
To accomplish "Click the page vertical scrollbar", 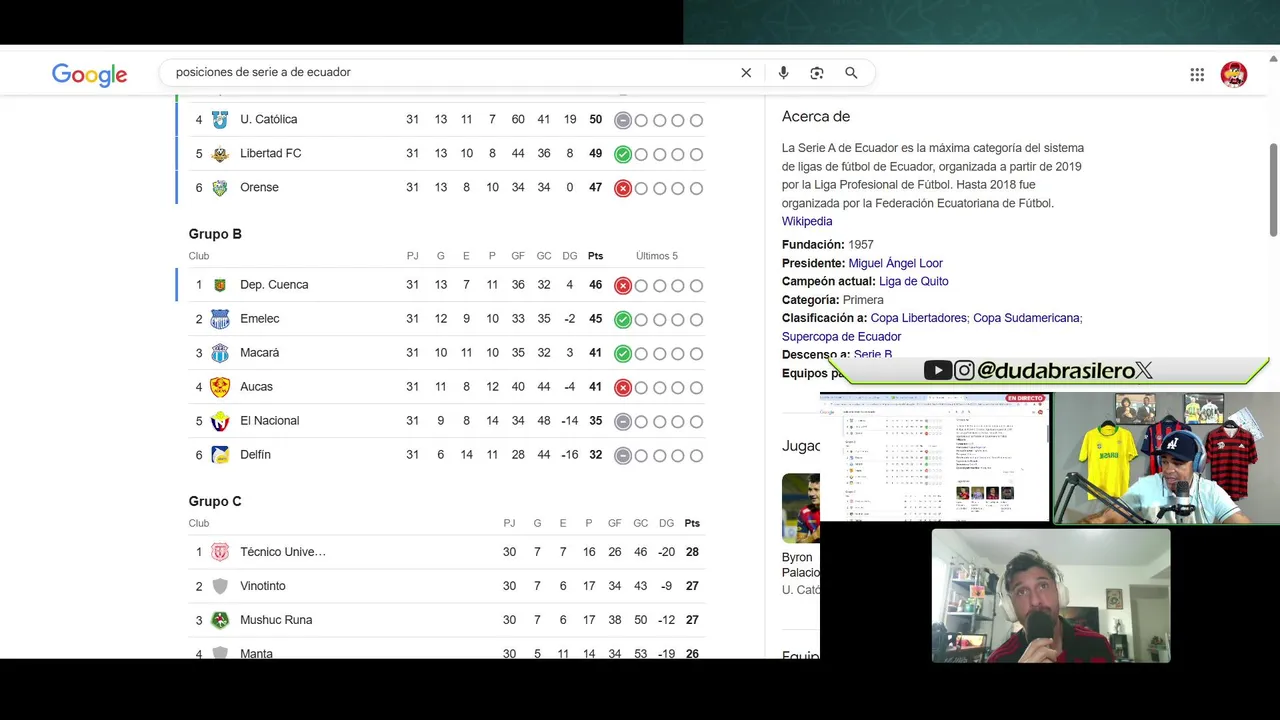I will (1273, 190).
